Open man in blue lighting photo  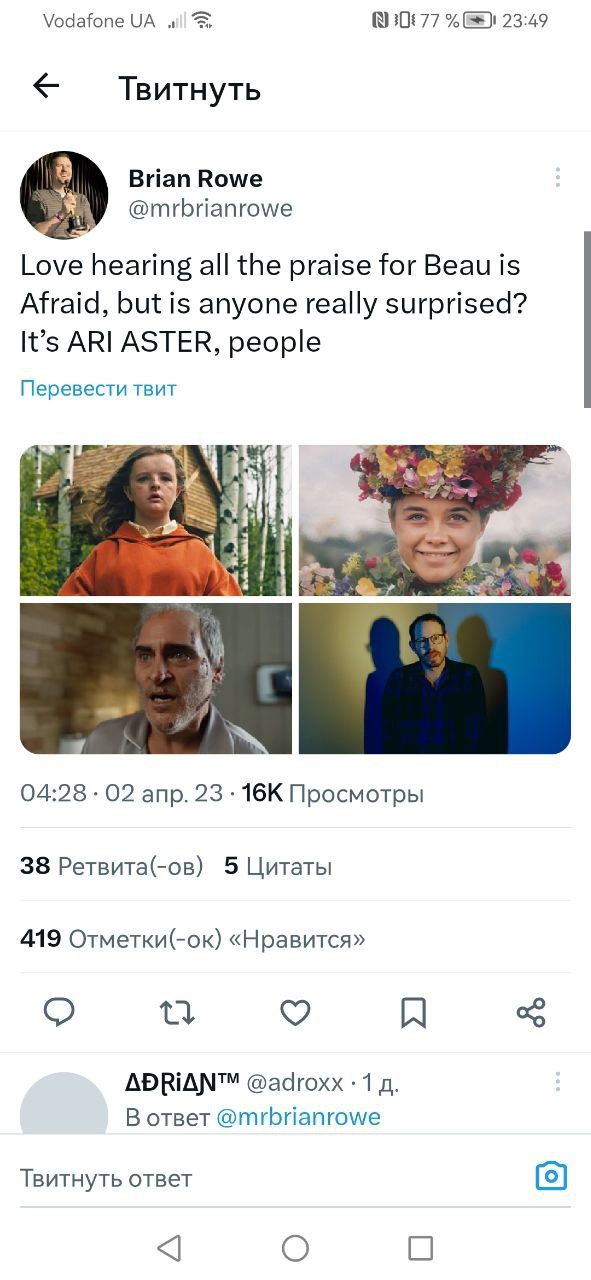[435, 678]
